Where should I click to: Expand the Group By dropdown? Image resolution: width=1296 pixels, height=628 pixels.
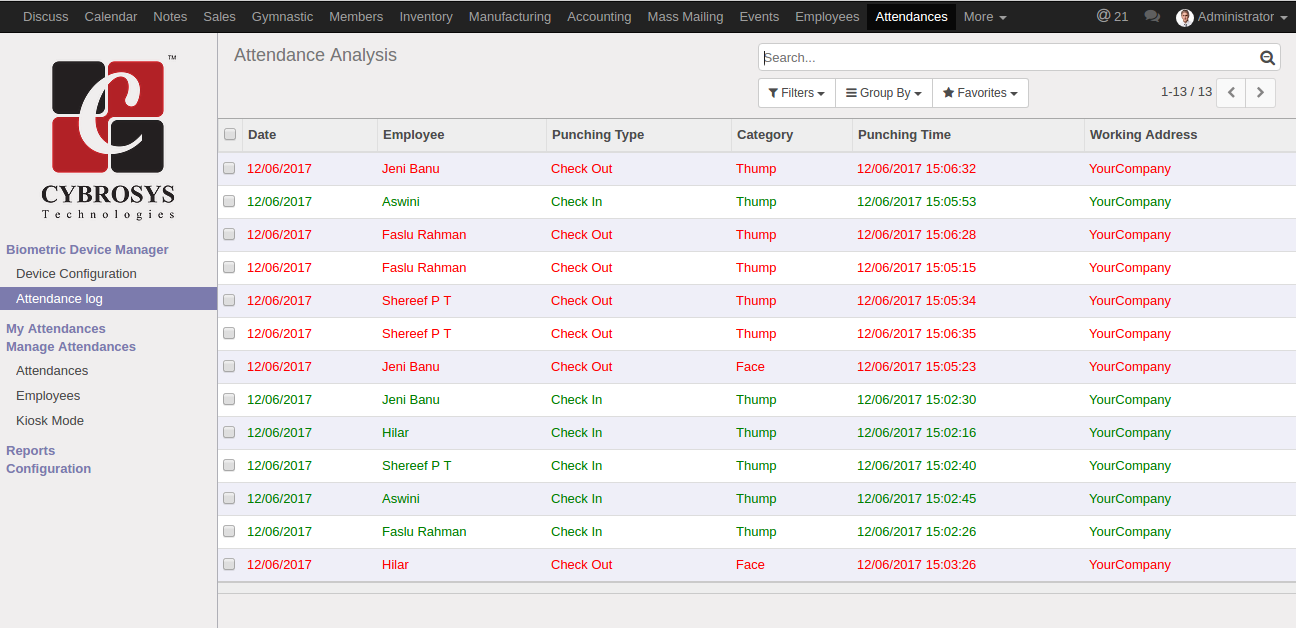point(883,93)
